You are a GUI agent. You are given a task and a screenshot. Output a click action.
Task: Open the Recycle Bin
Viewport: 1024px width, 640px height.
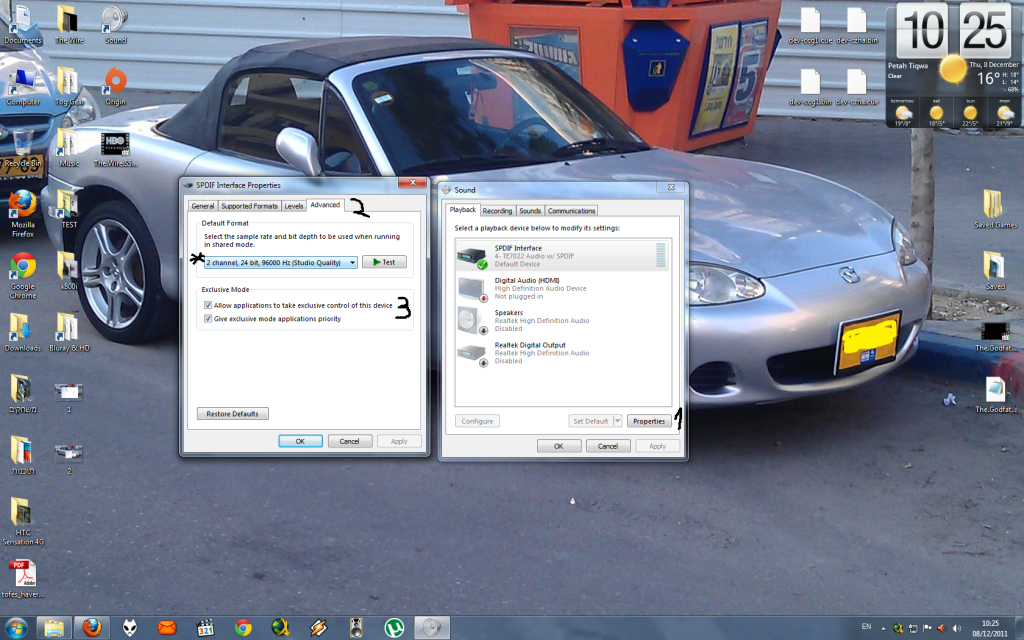pos(23,148)
